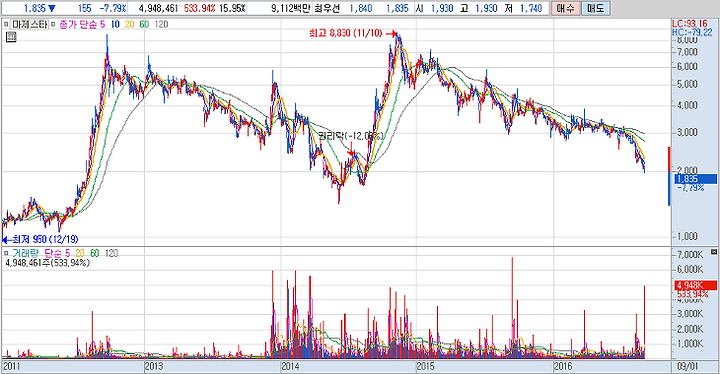Click the volume 20-day average legend
The width and height of the screenshot is (720, 374).
pyautogui.click(x=80, y=253)
